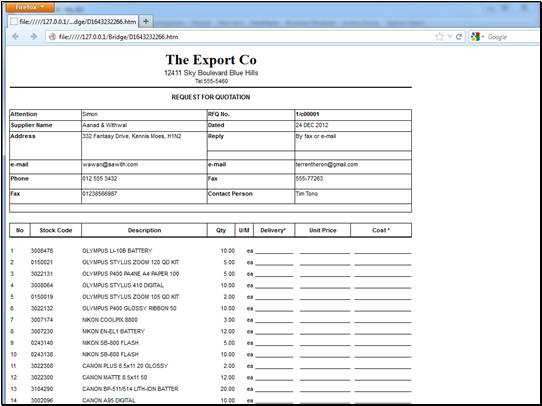Image resolution: width=542 pixels, height=406 pixels.
Task: Click stock code "3008478"
Action: coord(42,251)
